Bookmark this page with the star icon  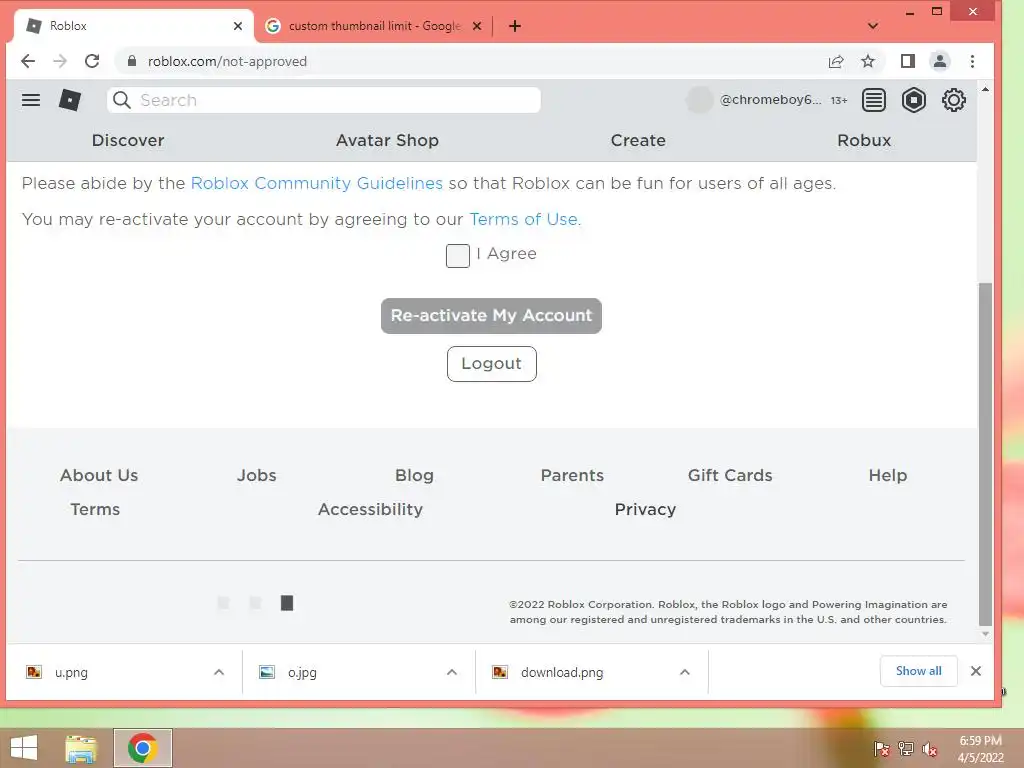[868, 61]
